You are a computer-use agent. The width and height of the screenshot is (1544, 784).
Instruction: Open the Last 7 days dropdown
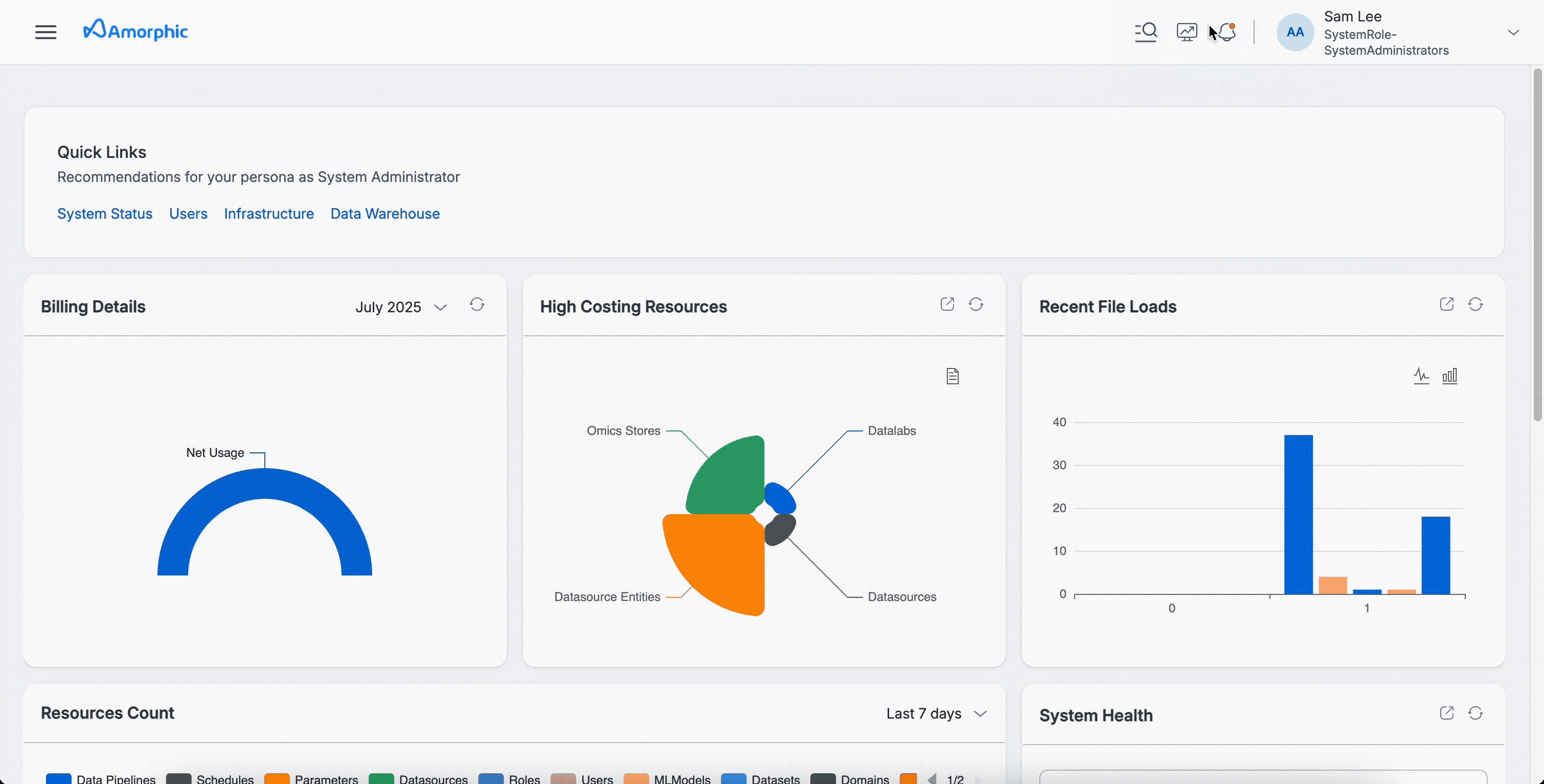tap(935, 713)
